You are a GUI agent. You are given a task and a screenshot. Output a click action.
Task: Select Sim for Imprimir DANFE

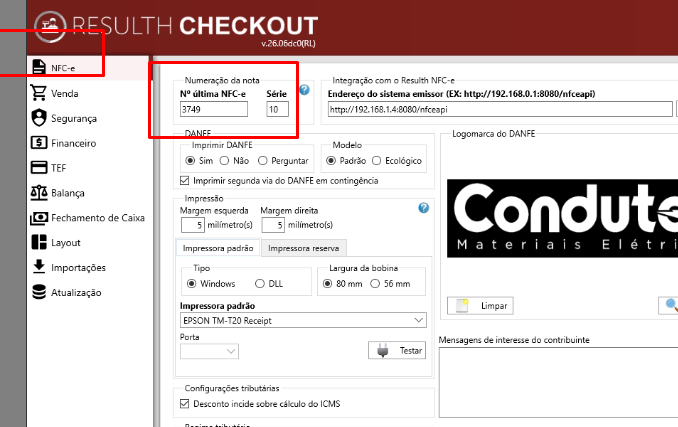190,160
